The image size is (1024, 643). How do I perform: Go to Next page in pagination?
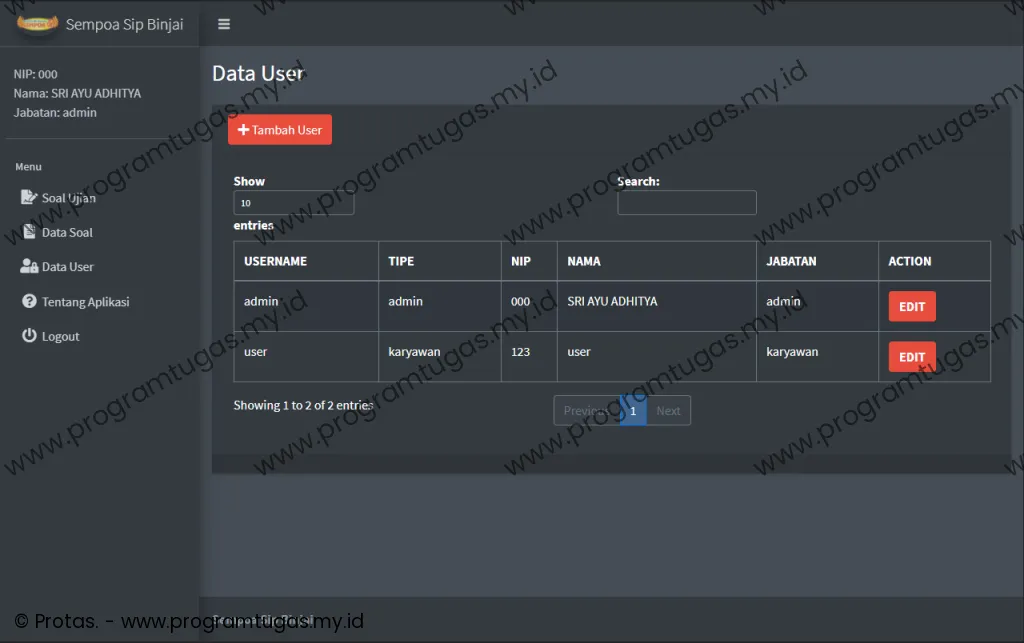[668, 411]
